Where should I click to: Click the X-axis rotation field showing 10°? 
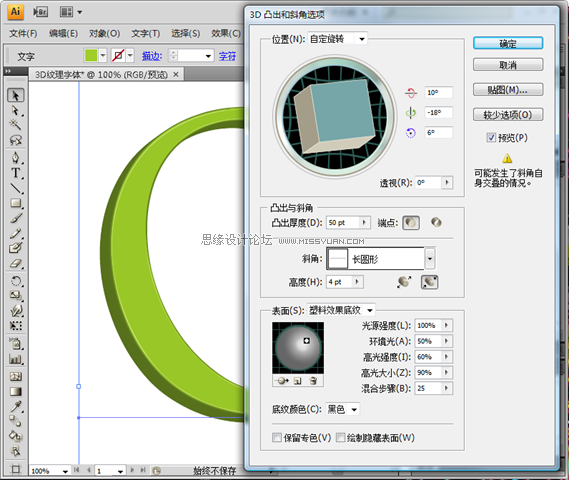pos(438,92)
